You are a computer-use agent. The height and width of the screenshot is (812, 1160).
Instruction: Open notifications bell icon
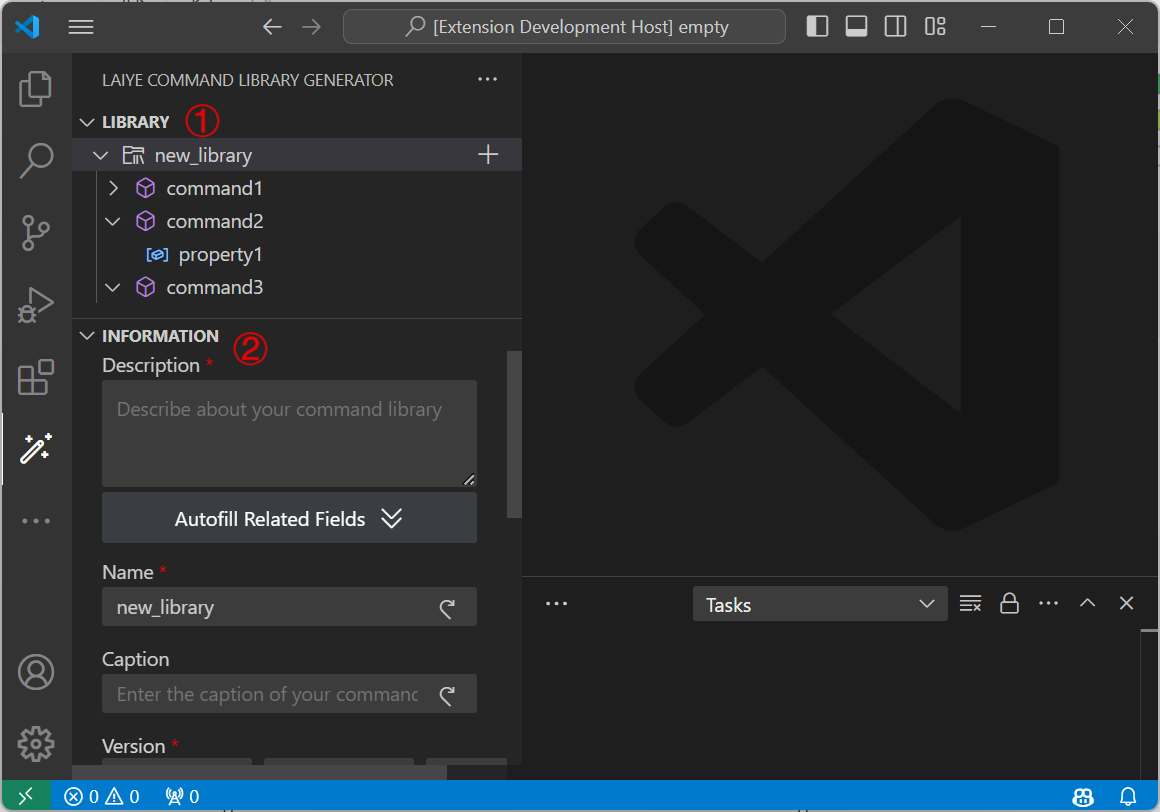pyautogui.click(x=1127, y=796)
